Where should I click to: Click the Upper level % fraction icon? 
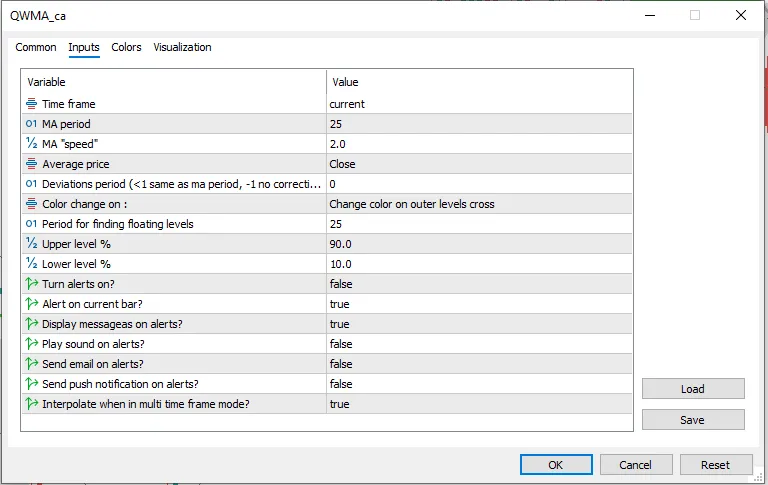(x=31, y=243)
